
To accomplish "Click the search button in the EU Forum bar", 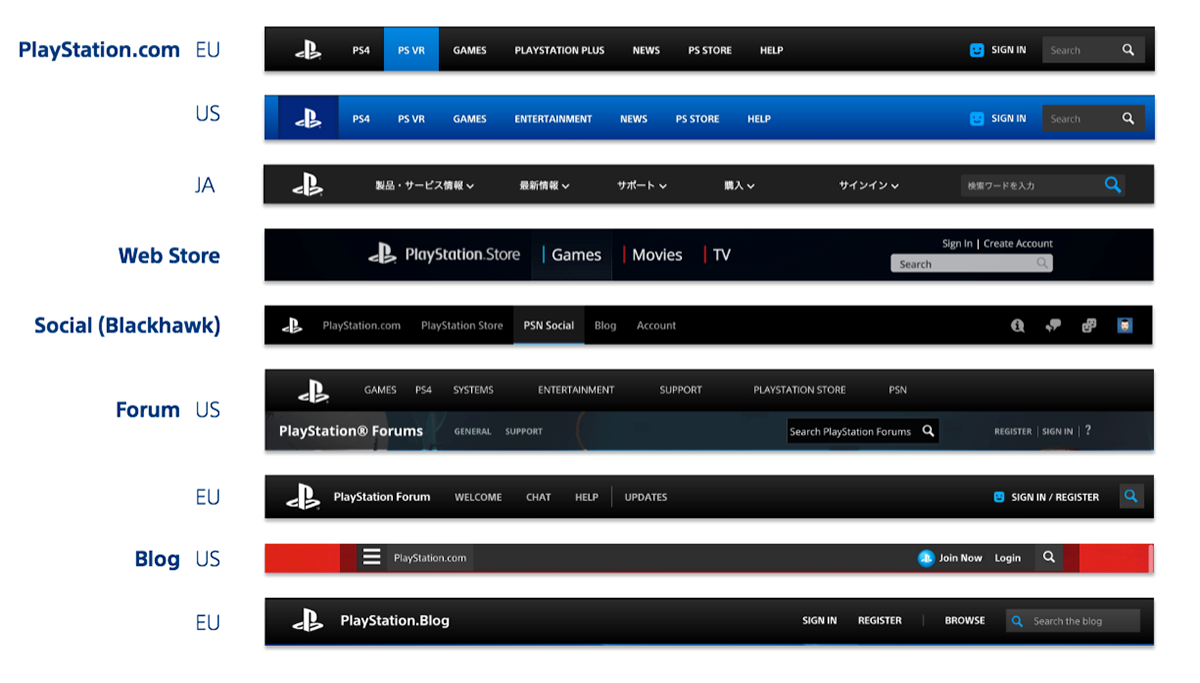I will coord(1131,496).
